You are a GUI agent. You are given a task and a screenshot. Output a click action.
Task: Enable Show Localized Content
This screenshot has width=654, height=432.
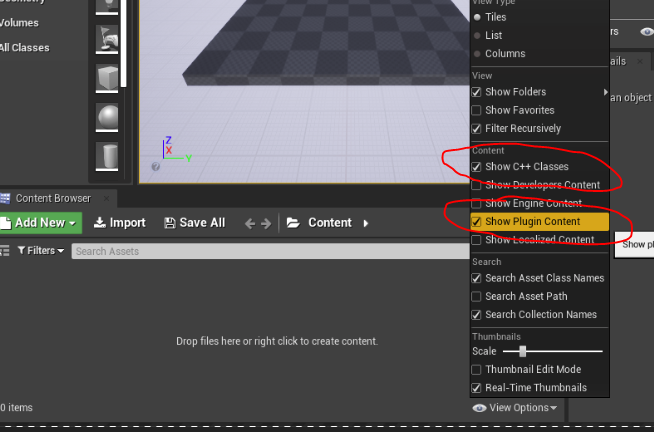click(476, 240)
